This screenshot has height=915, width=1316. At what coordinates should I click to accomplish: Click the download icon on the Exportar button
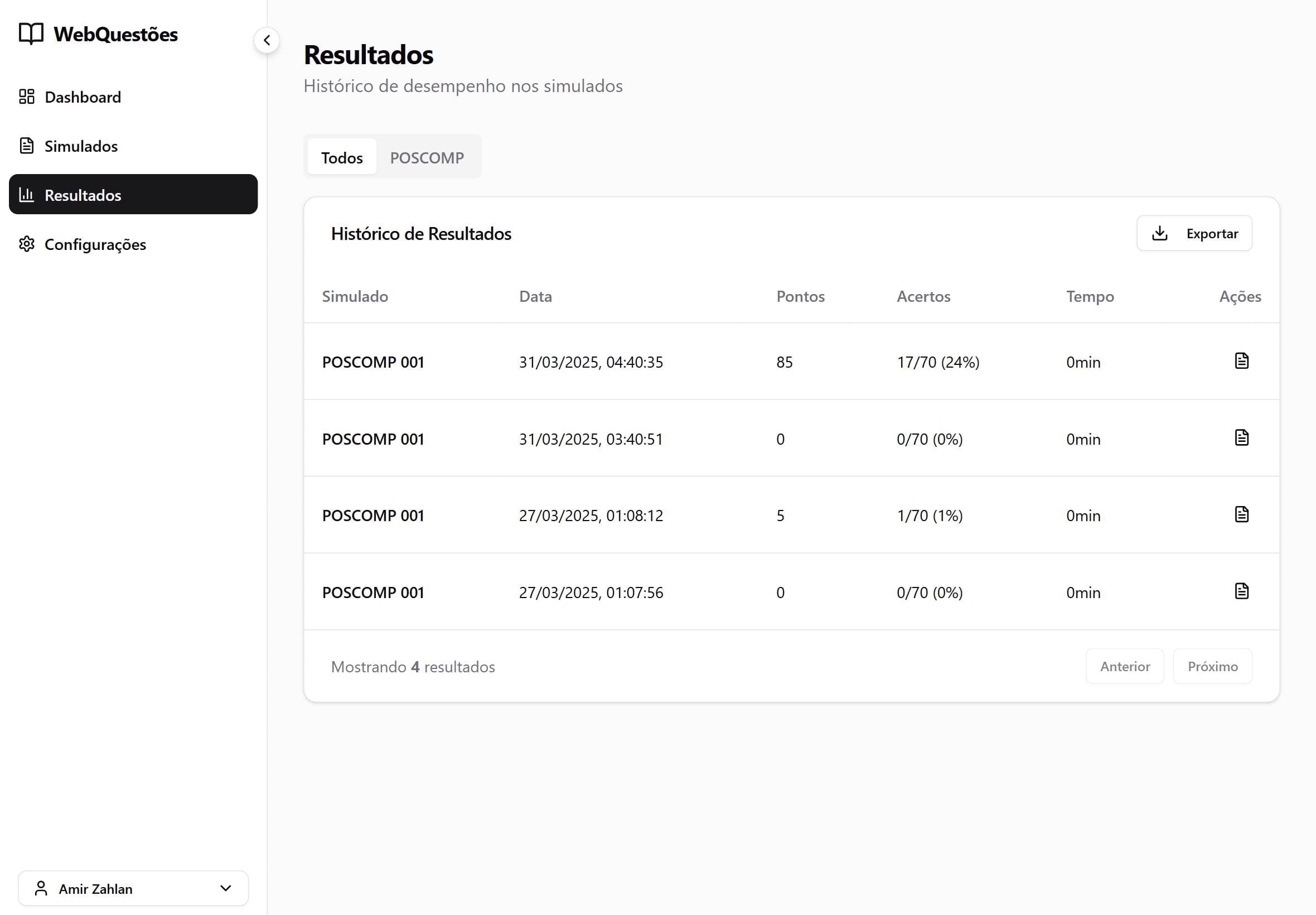[1161, 233]
